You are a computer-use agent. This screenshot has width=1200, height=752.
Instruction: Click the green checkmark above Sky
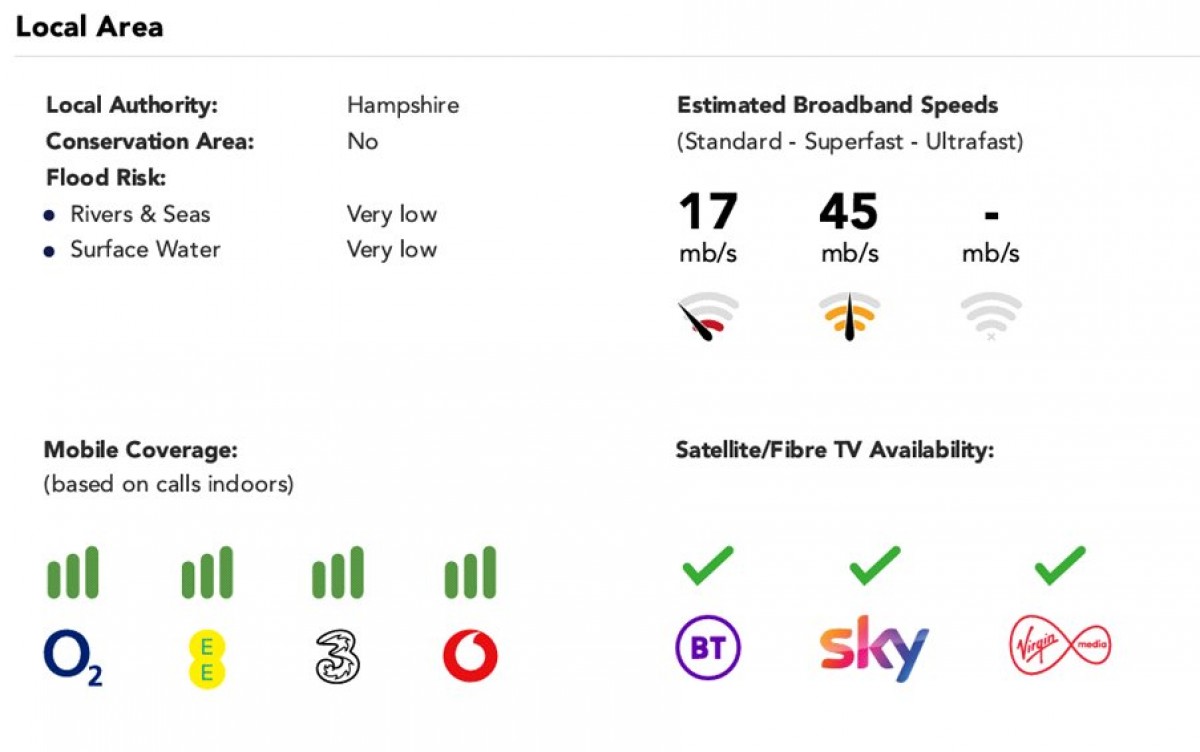coord(875,565)
